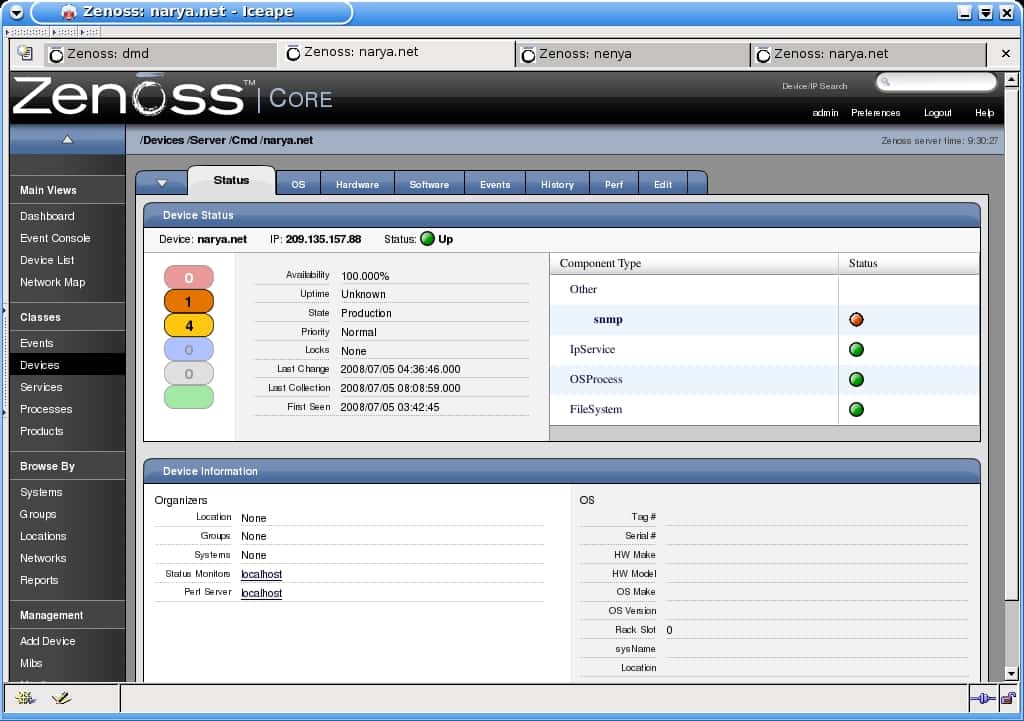
Task: Click the blue info events pill
Action: pos(189,349)
